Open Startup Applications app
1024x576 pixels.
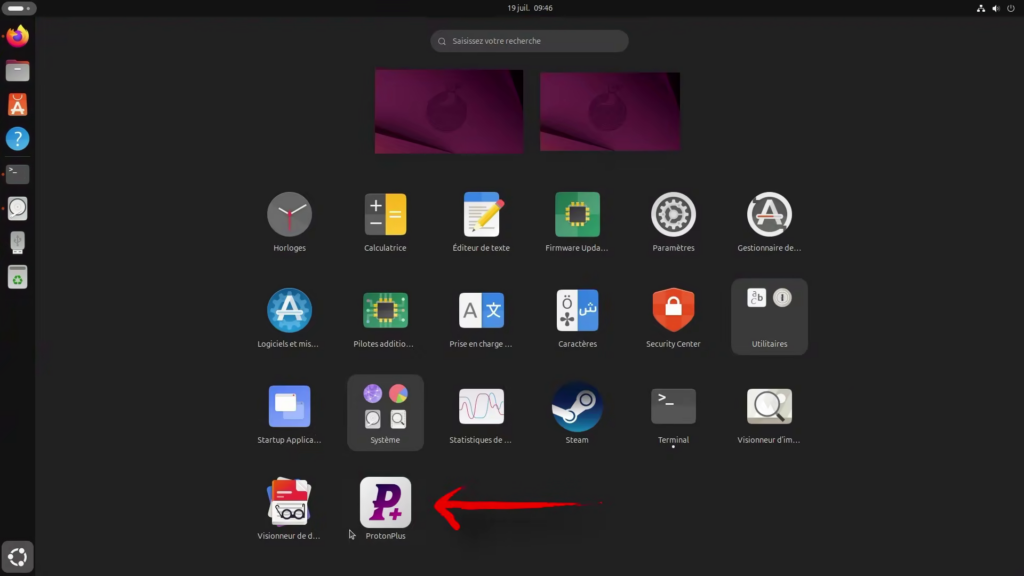[289, 407]
